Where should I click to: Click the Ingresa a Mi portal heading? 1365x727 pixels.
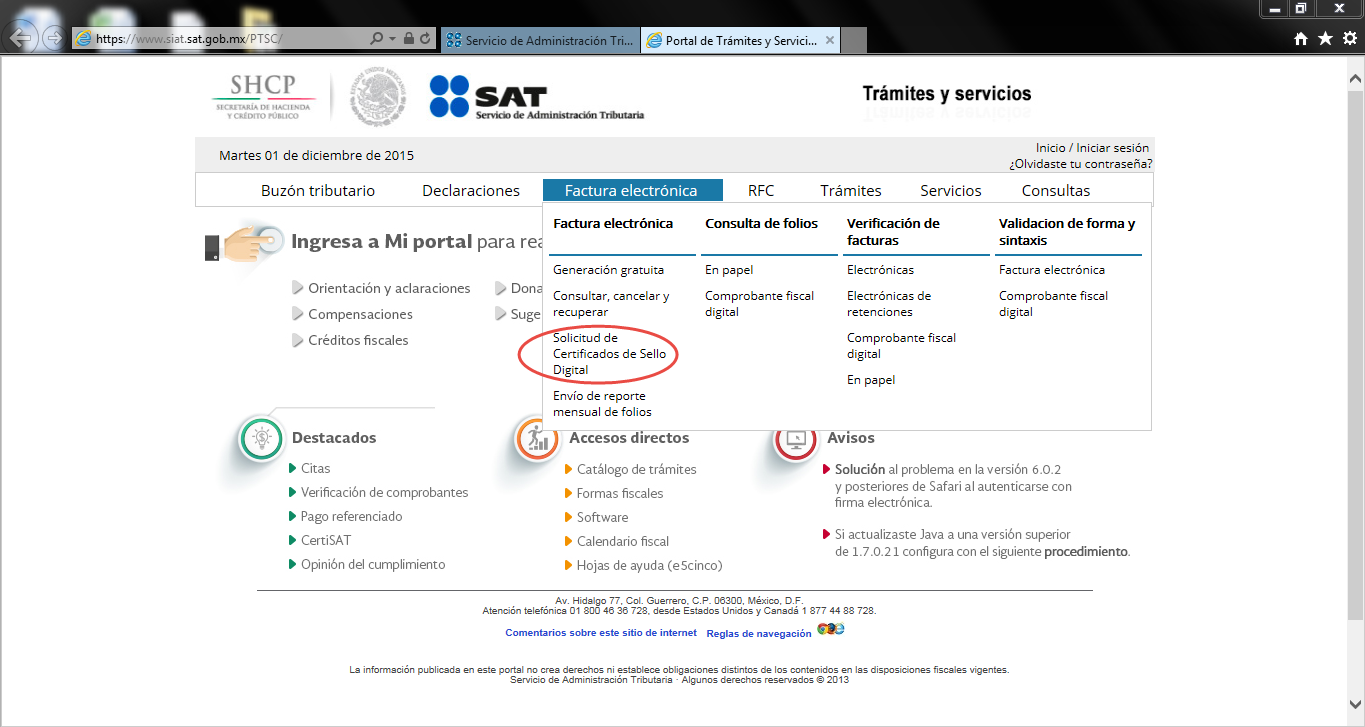pos(381,242)
